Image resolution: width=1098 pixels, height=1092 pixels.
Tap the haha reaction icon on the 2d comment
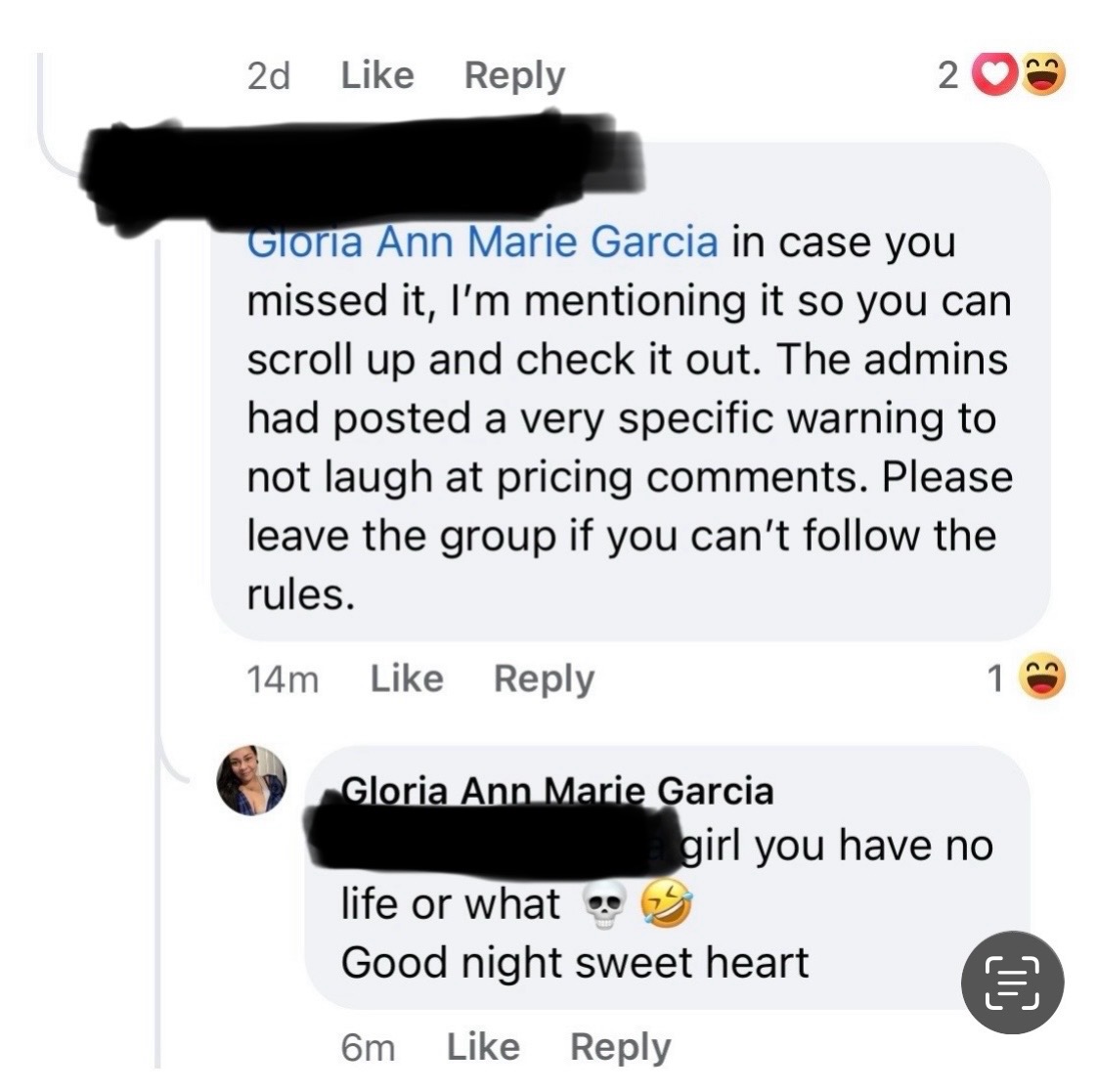pyautogui.click(x=1042, y=75)
